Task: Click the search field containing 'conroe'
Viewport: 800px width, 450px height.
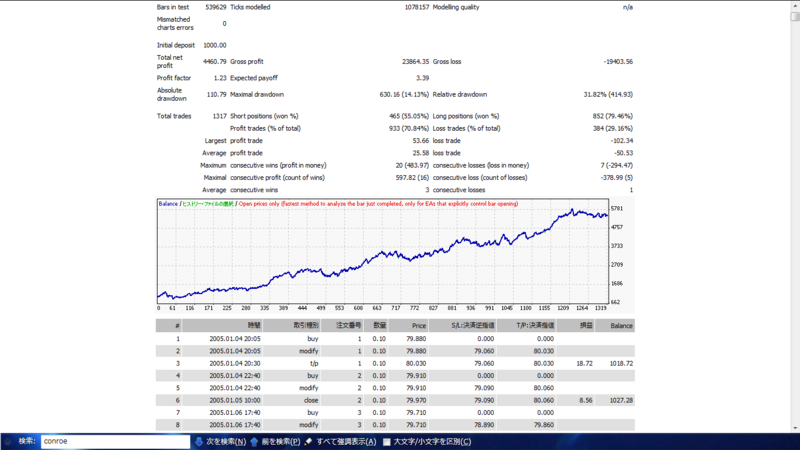Action: (x=115, y=441)
